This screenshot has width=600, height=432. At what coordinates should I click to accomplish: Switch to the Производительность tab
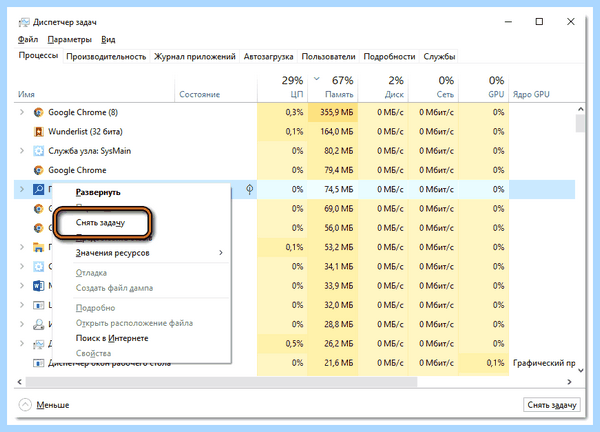tap(106, 57)
